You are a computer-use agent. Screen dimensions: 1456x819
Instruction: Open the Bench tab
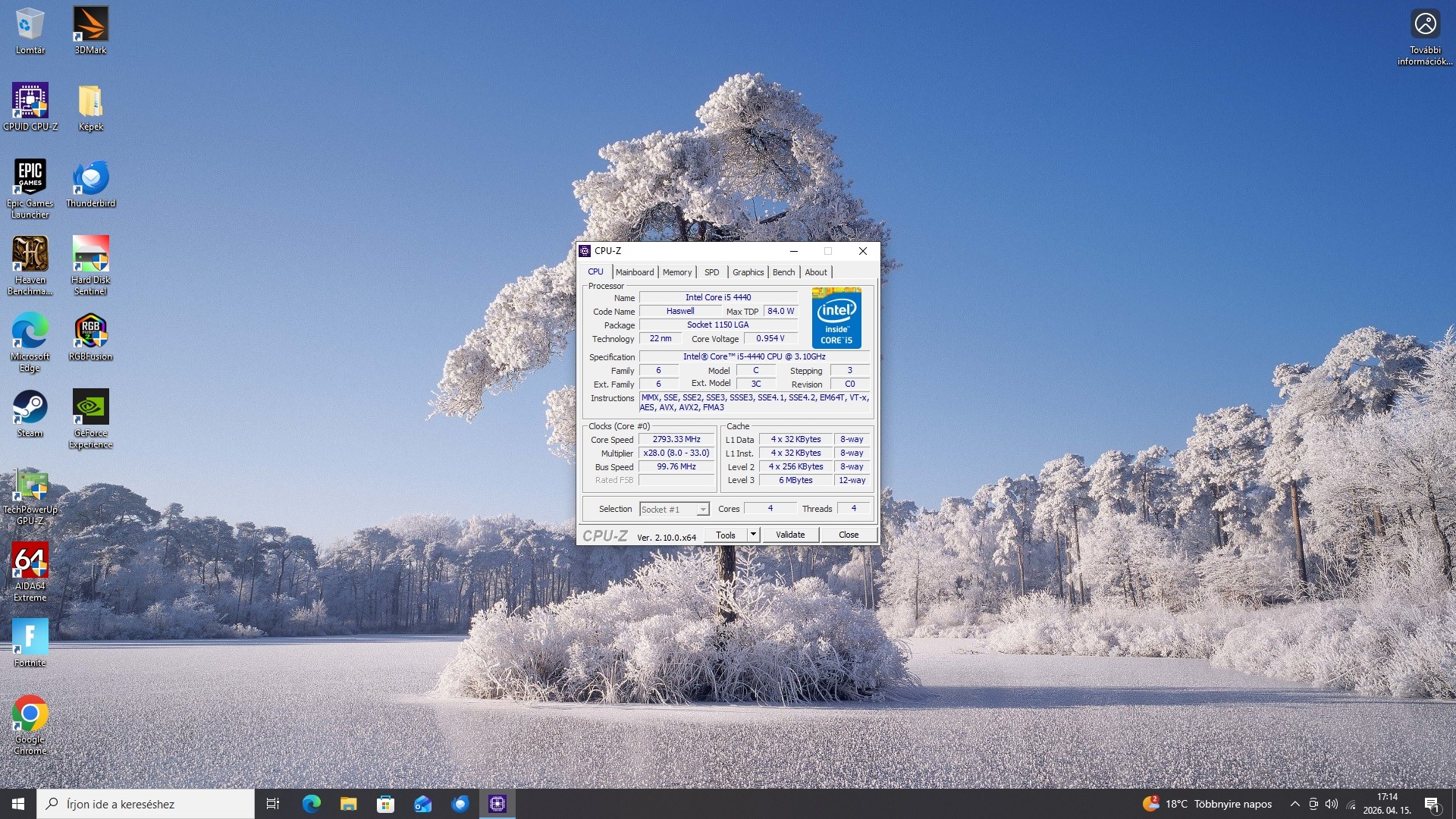pyautogui.click(x=783, y=272)
